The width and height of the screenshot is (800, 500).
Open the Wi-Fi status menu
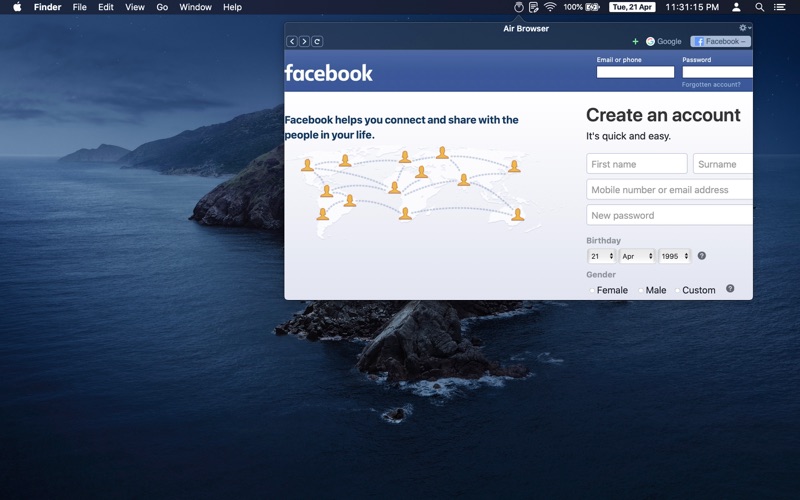point(550,7)
